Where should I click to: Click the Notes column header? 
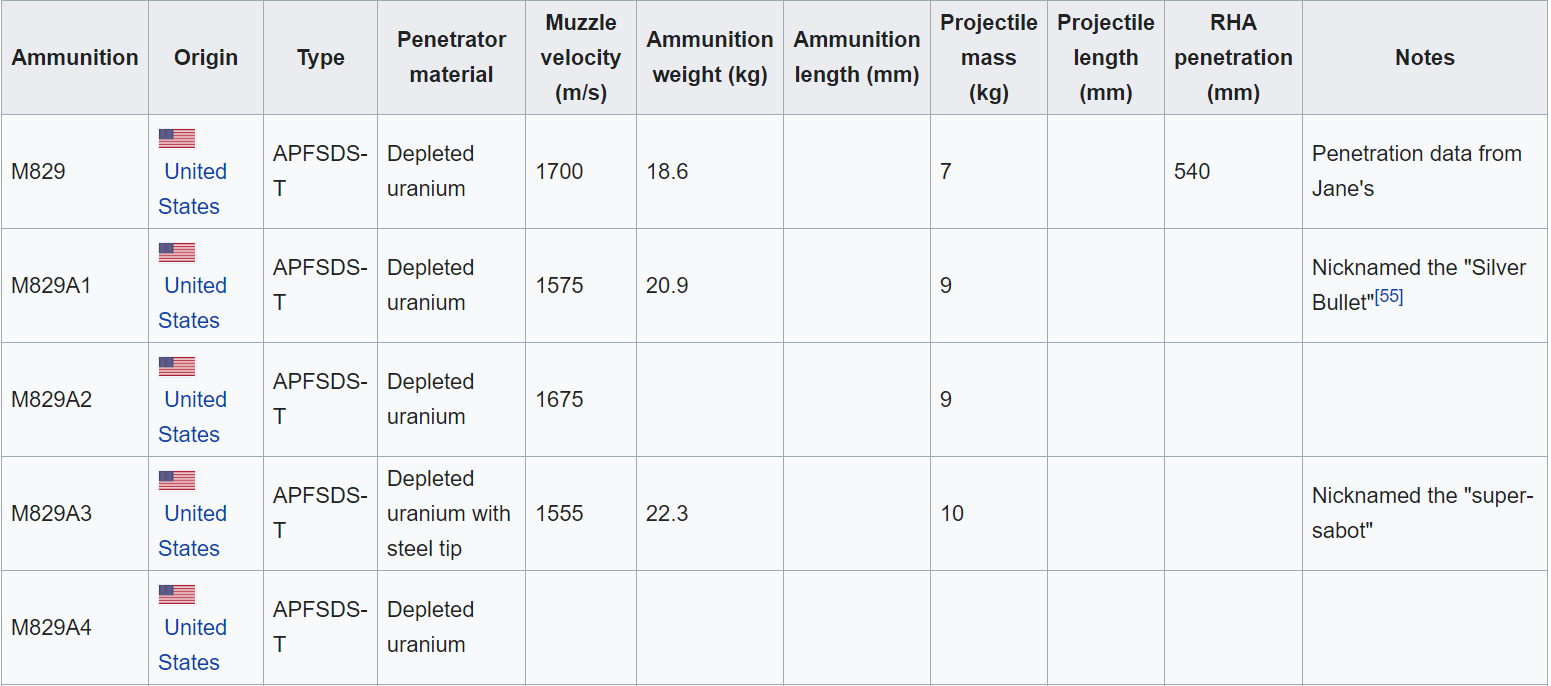tap(1425, 58)
